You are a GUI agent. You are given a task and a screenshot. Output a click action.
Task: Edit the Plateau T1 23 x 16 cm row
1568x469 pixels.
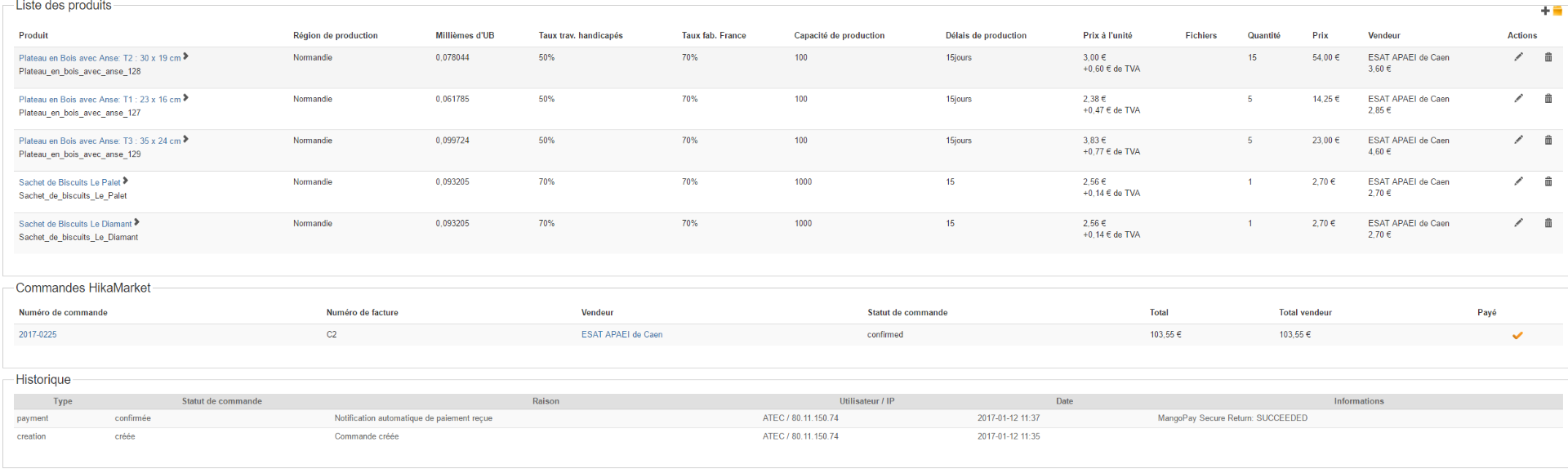tap(1518, 99)
